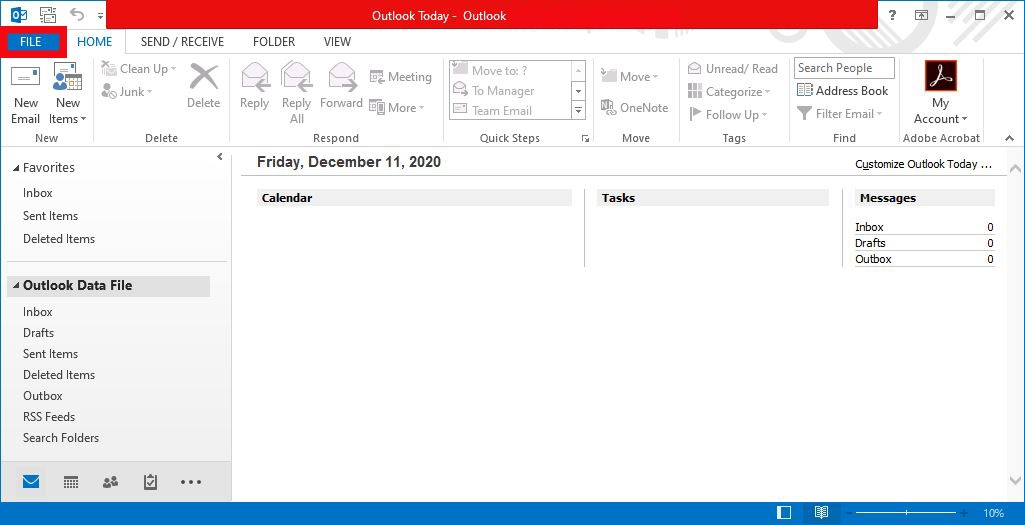Expand the Quick Steps gallery

(x=578, y=110)
